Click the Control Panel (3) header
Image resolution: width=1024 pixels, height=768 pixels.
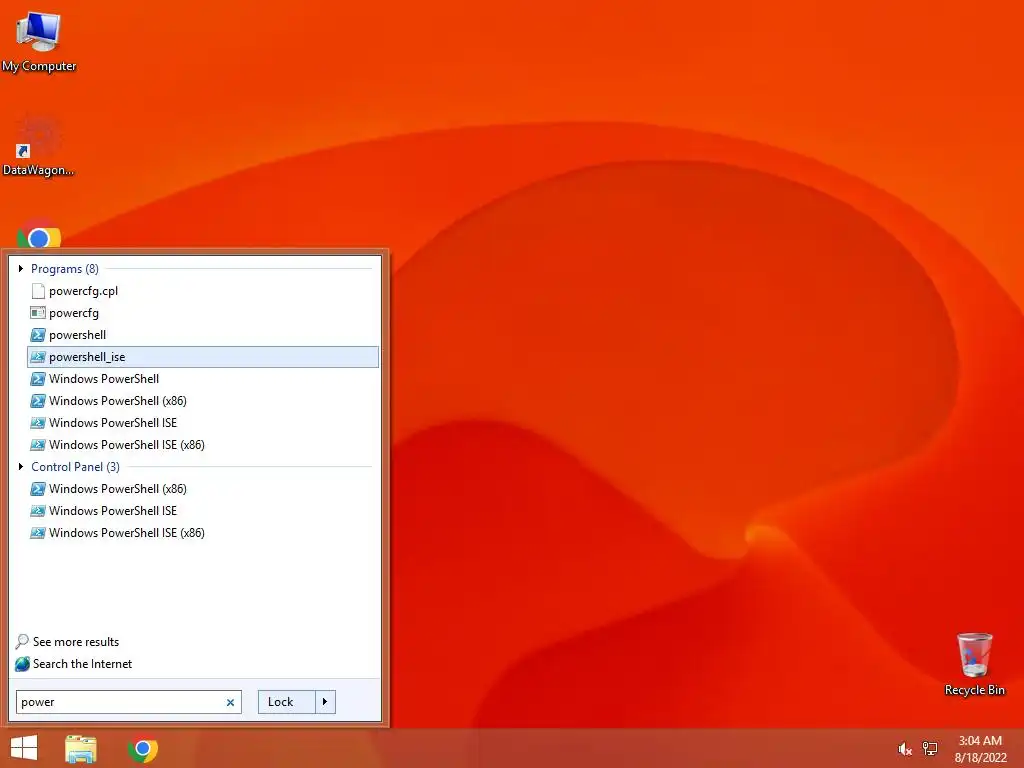point(75,466)
